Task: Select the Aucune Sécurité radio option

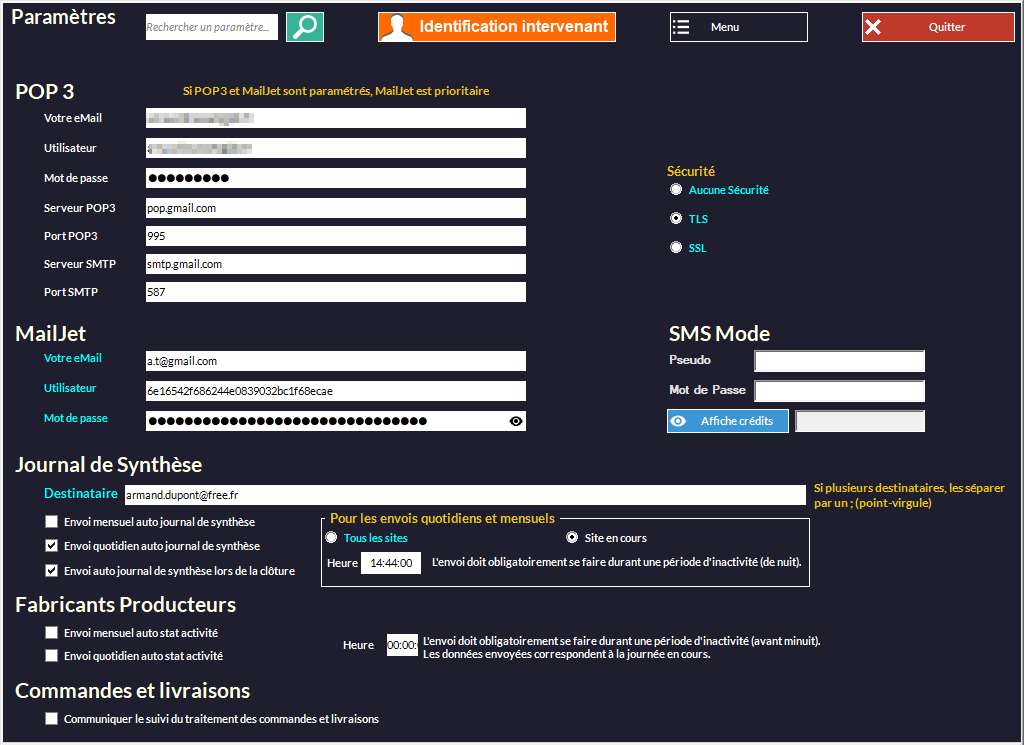Action: [x=677, y=189]
